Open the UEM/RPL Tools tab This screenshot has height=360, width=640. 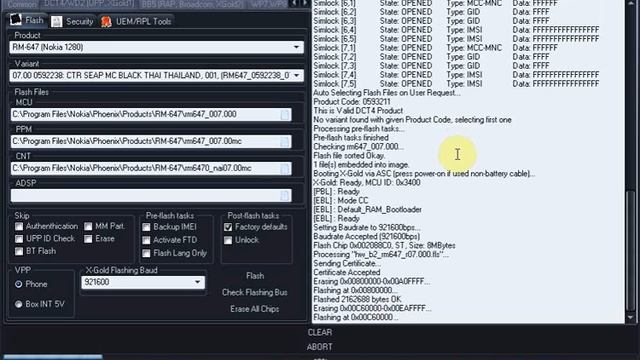pos(137,21)
